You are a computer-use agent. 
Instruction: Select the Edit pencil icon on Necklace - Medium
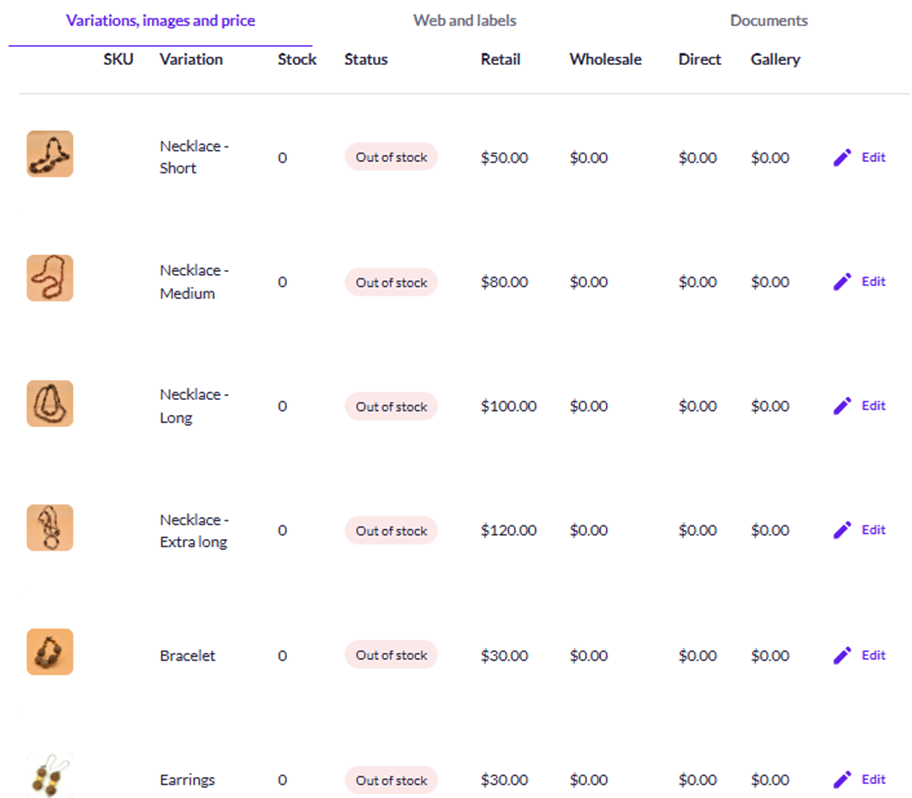pyautogui.click(x=842, y=281)
